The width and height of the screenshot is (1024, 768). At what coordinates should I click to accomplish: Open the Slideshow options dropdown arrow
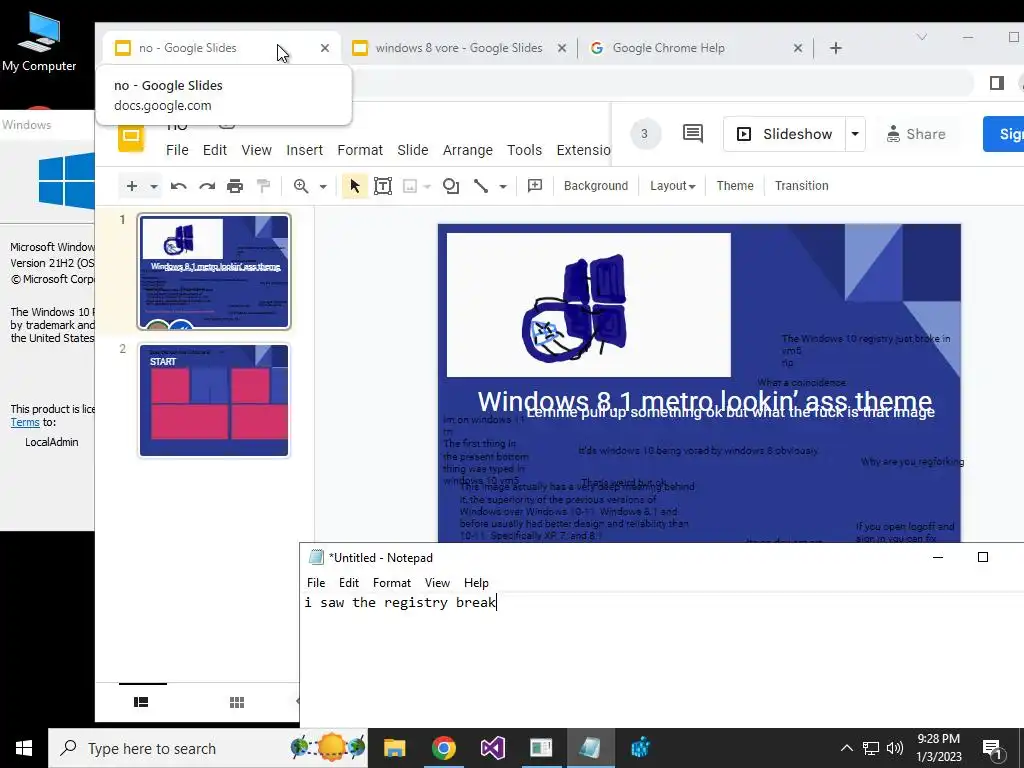(855, 134)
